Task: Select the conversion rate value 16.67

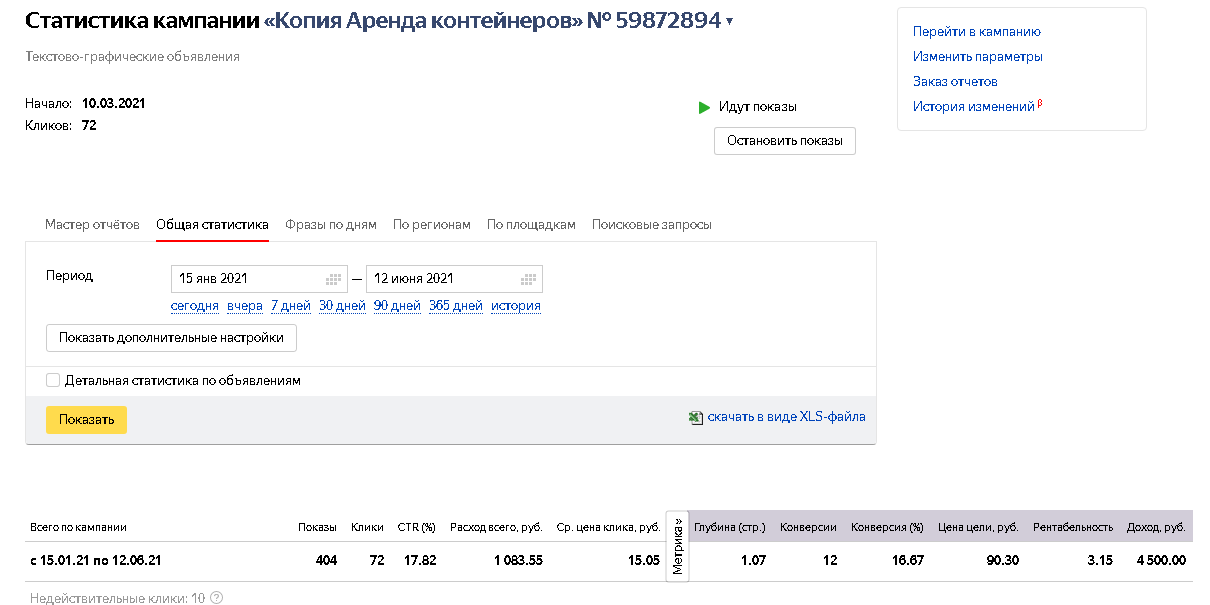Action: 907,561
